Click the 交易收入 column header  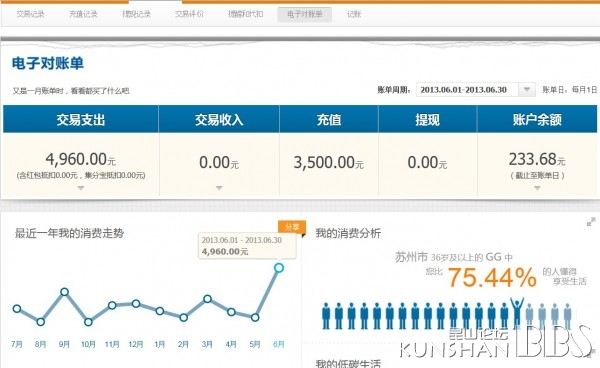pos(219,119)
